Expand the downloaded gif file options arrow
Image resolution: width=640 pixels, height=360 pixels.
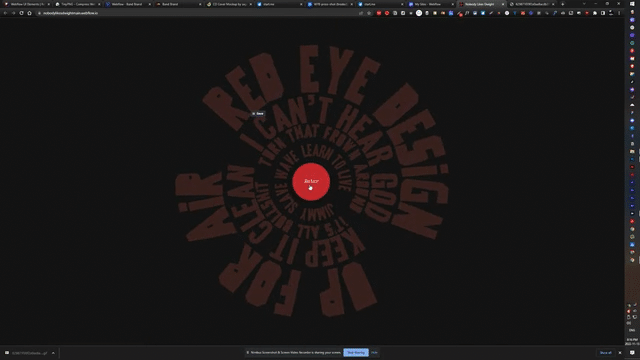tap(53, 353)
